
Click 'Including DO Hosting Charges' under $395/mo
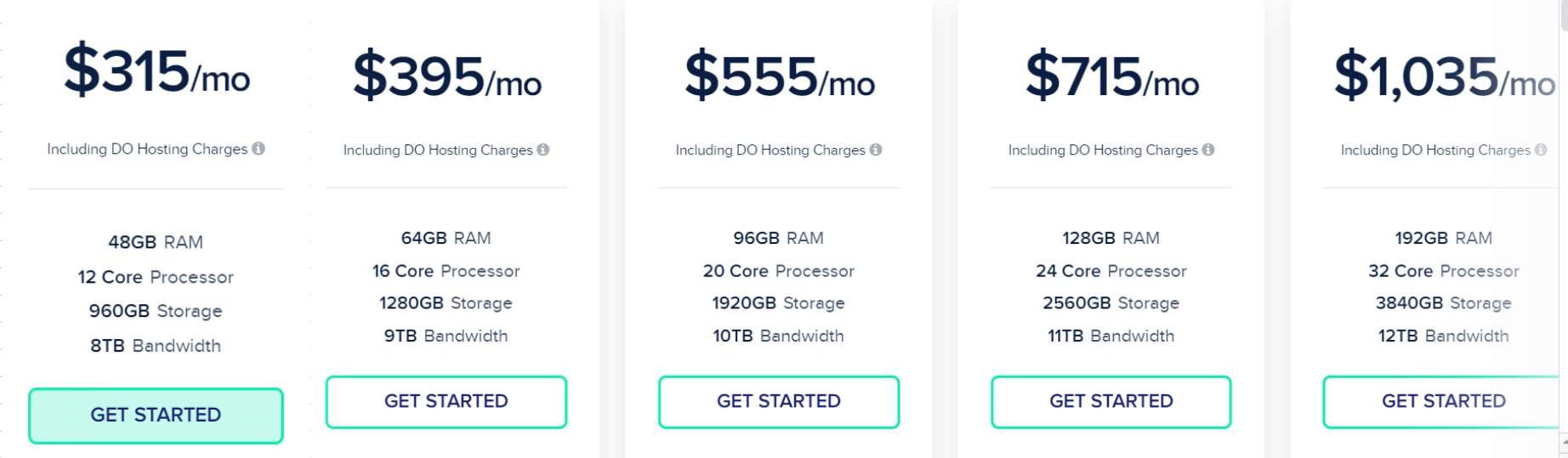click(x=438, y=150)
